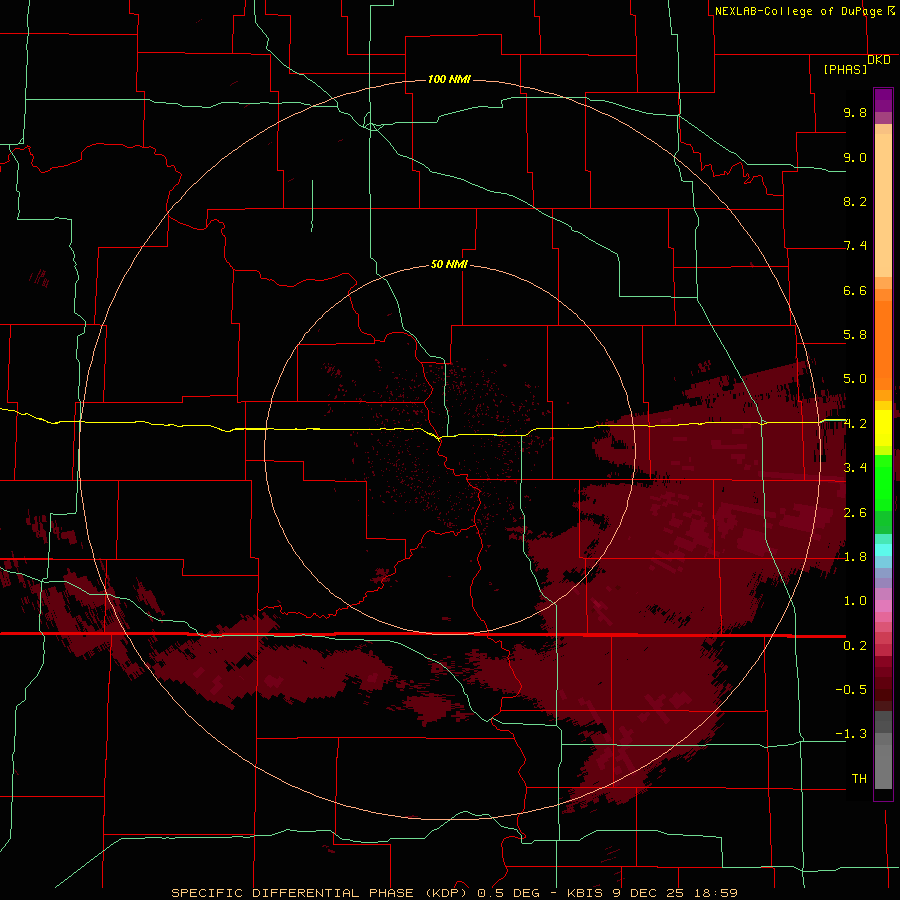Viewport: 900px width, 900px height.
Task: Click the 3.4 value on the color scale
Action: [855, 468]
